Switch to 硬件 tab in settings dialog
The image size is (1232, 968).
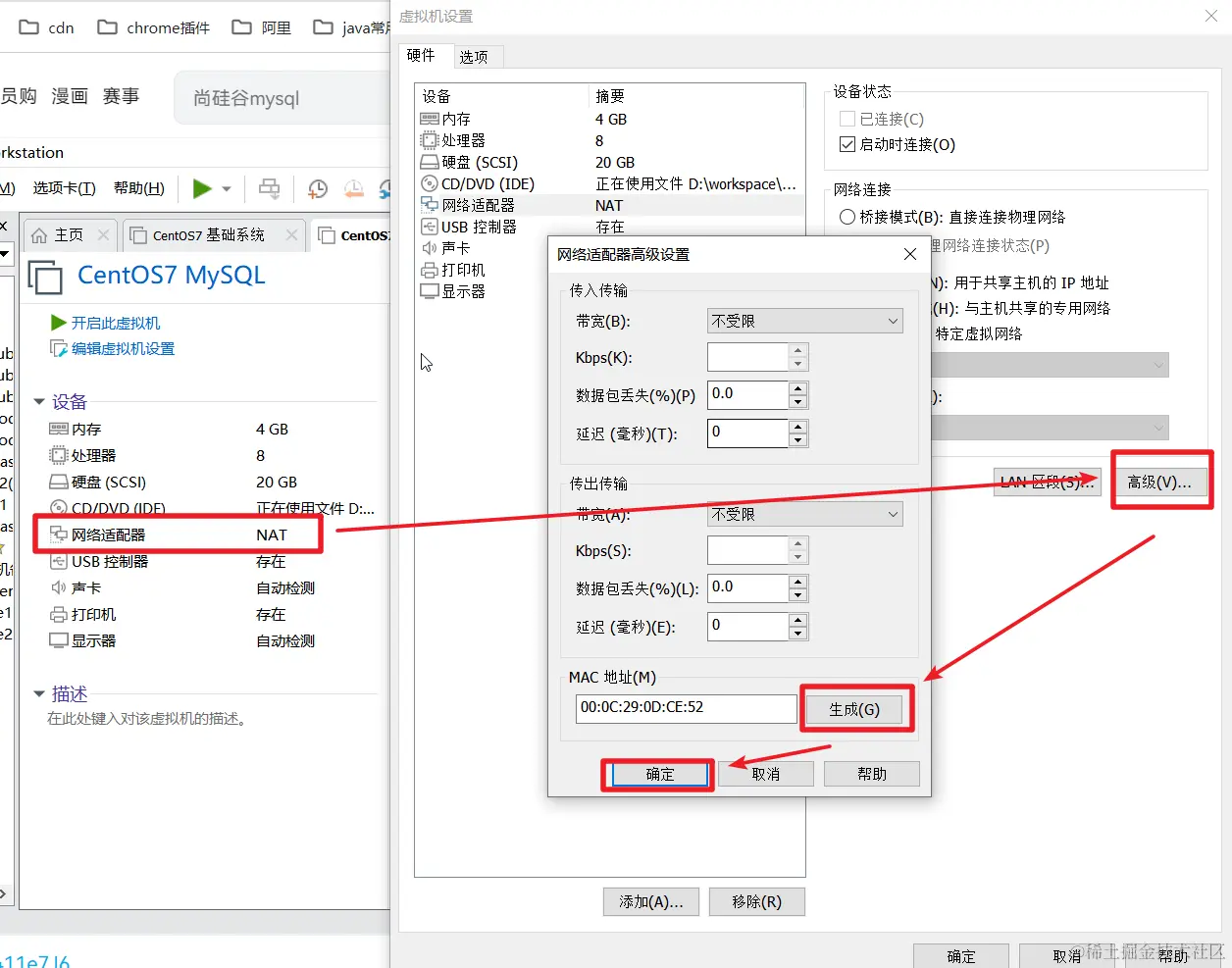coord(421,56)
